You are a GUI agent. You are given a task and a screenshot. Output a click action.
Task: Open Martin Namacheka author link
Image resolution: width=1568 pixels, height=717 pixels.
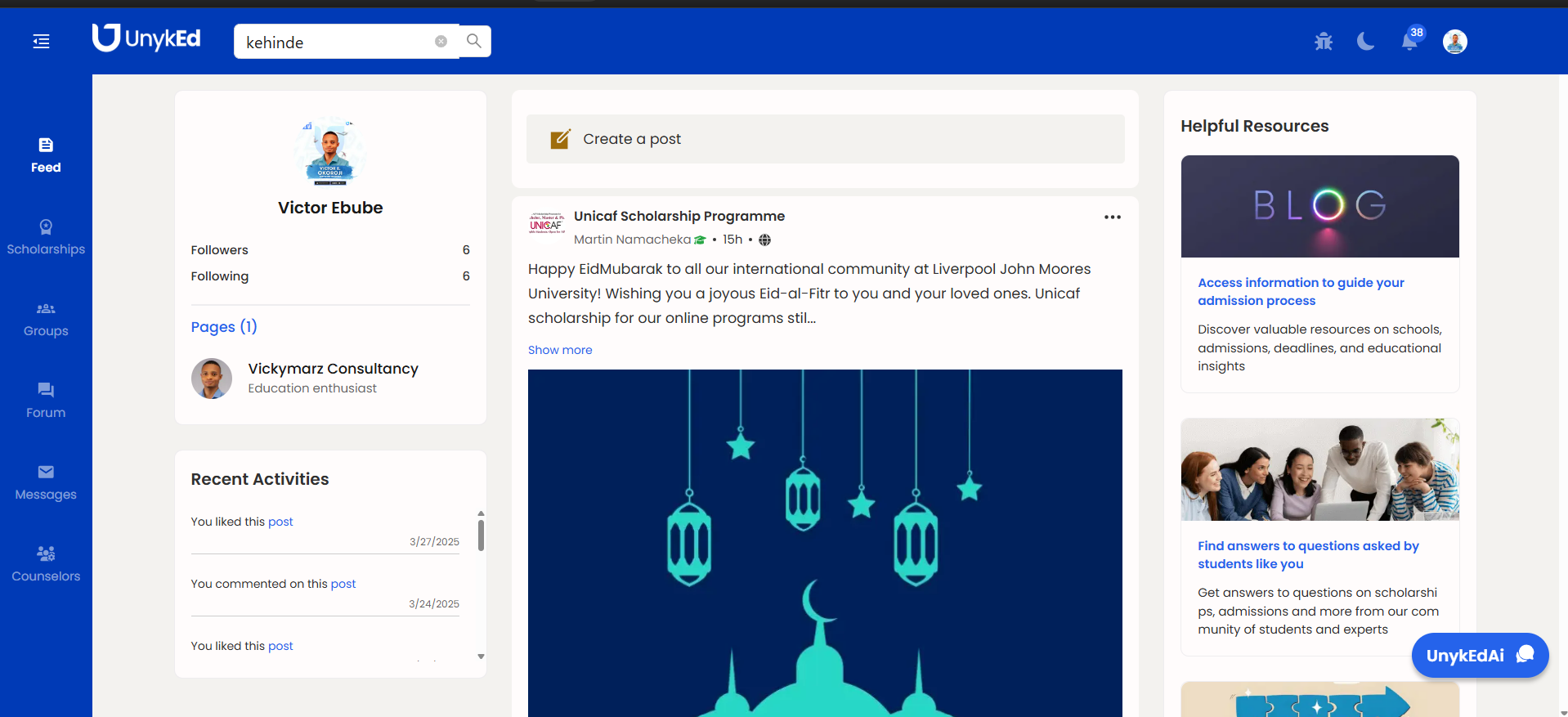click(x=632, y=240)
